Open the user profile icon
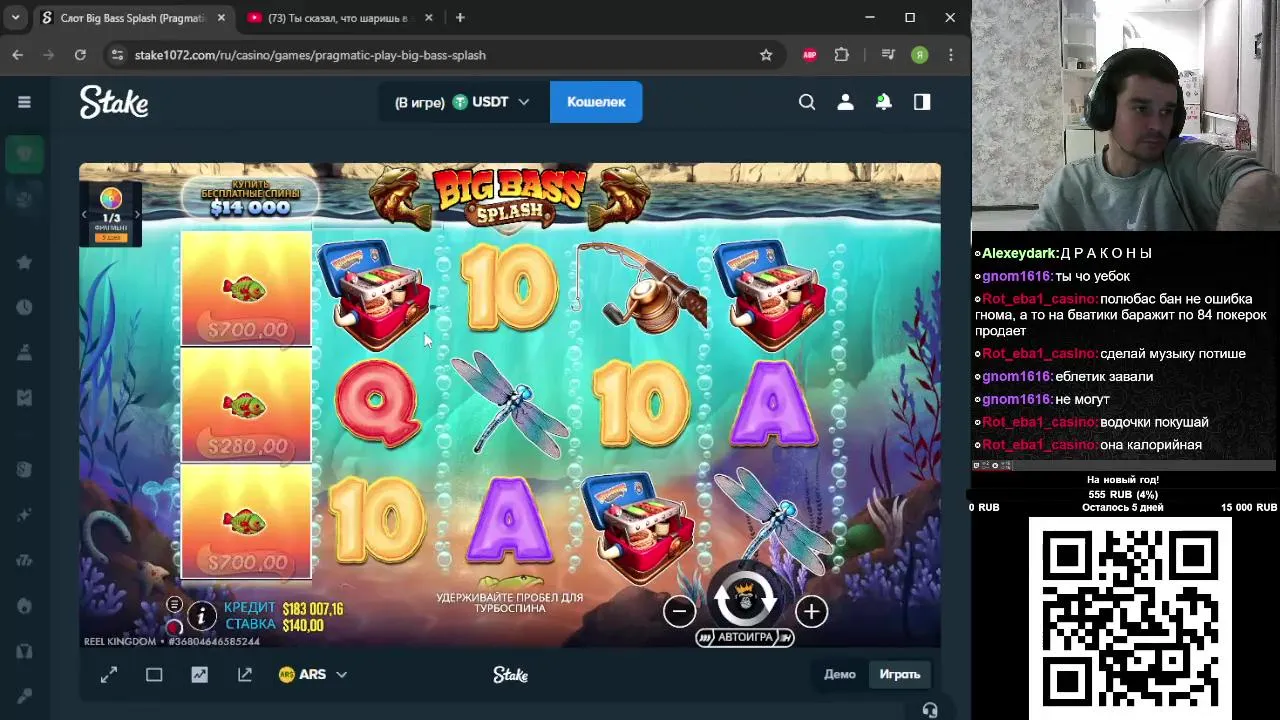 tap(845, 101)
